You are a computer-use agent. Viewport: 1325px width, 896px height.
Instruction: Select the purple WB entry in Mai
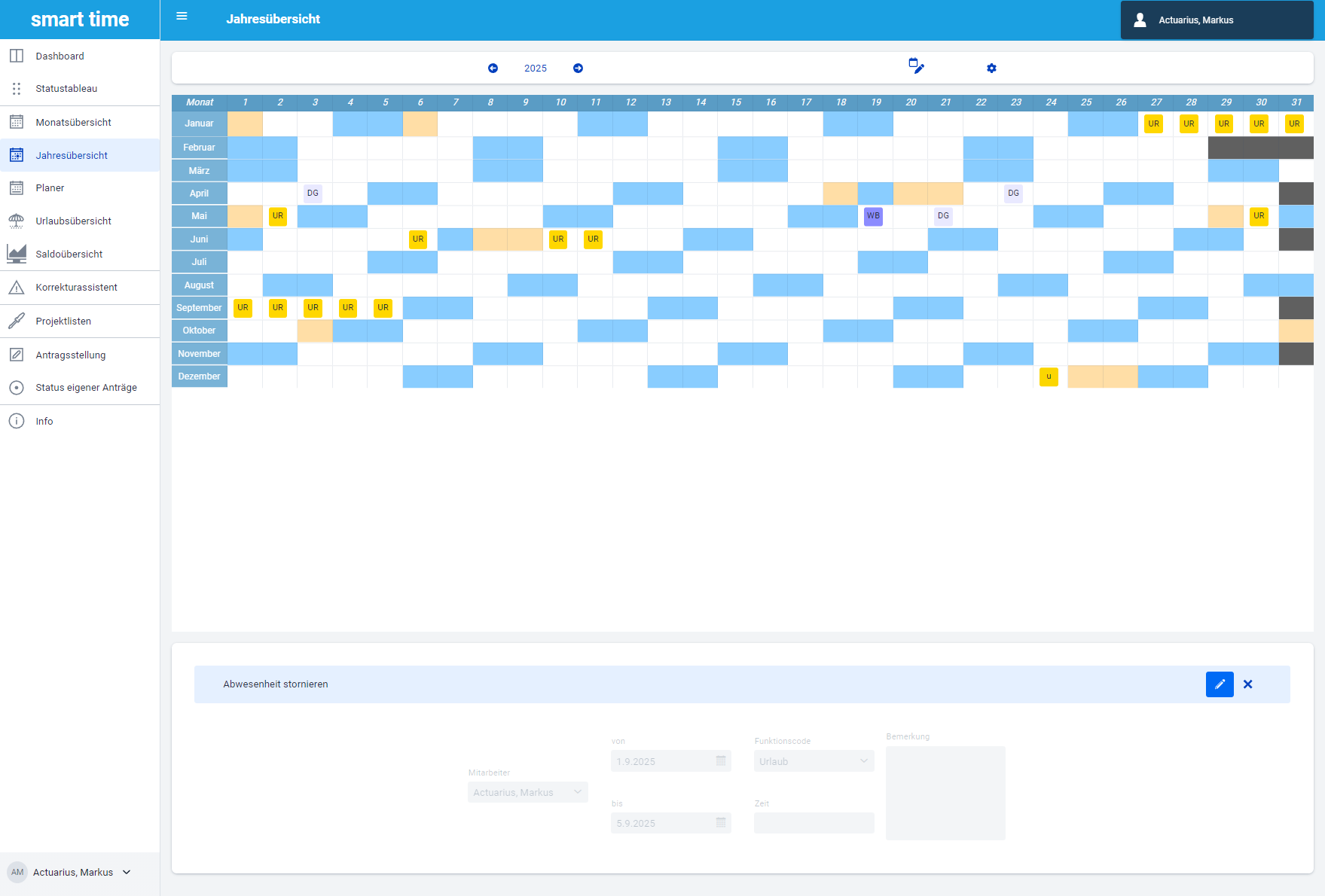click(873, 216)
